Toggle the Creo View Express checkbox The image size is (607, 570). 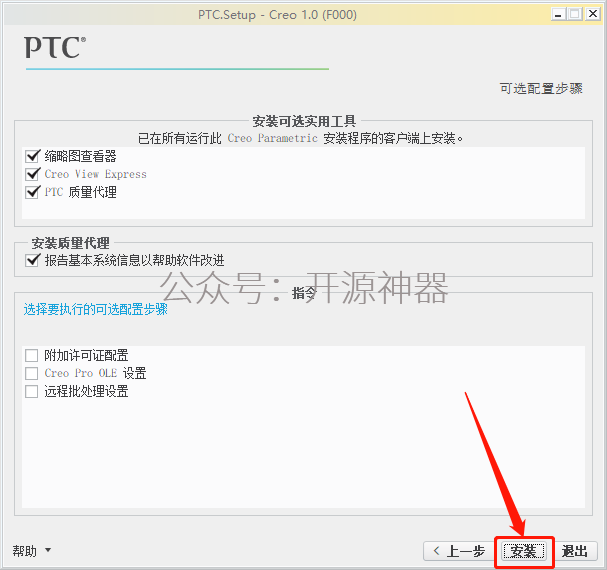(32, 174)
